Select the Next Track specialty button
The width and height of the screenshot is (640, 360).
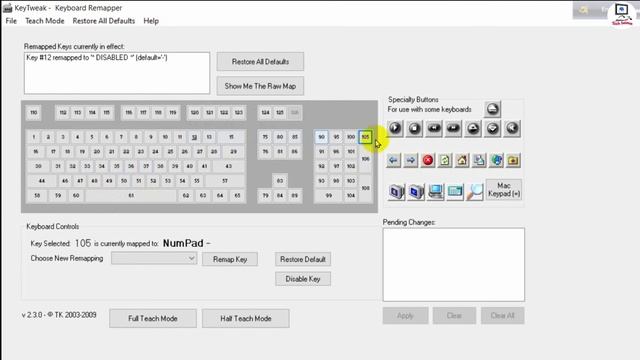click(453, 129)
